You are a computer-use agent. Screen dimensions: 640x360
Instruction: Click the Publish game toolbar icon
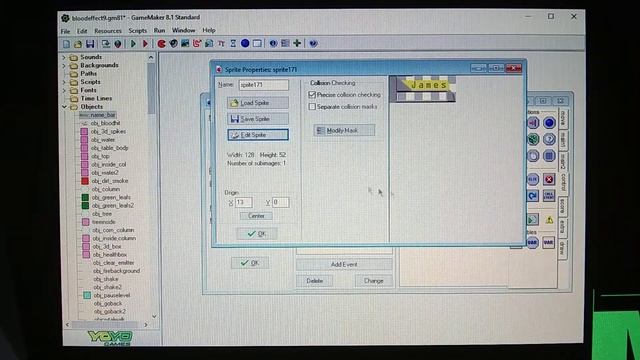(118, 44)
